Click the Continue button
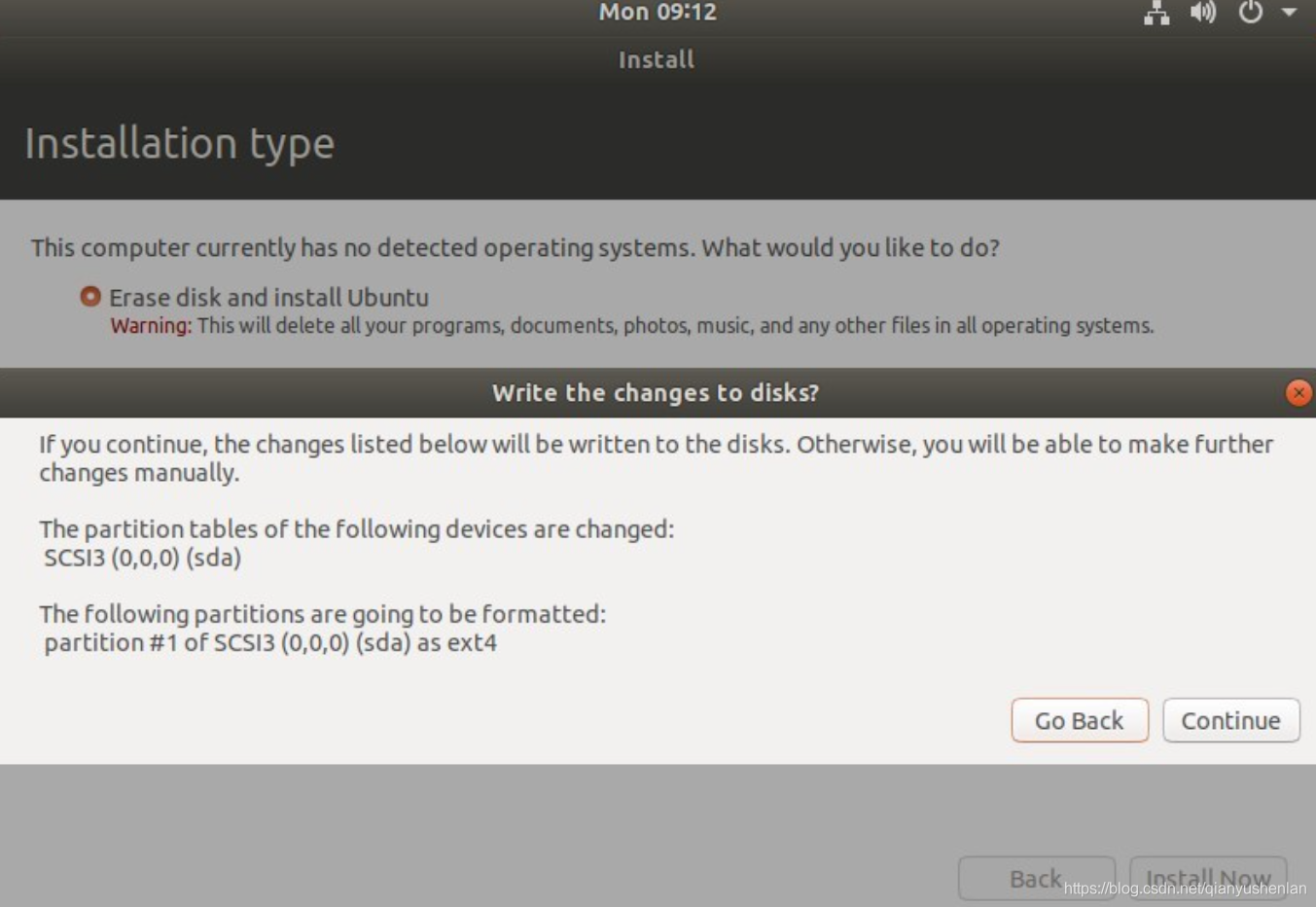The width and height of the screenshot is (1316, 907). pyautogui.click(x=1231, y=720)
